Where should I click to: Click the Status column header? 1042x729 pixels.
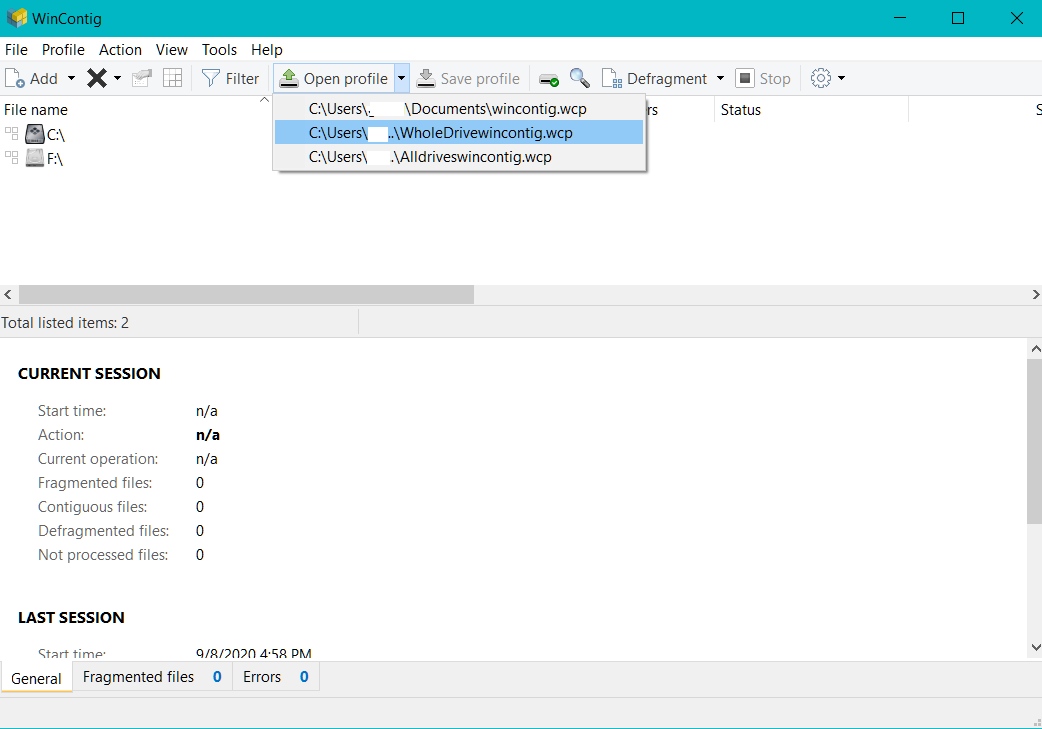[740, 110]
